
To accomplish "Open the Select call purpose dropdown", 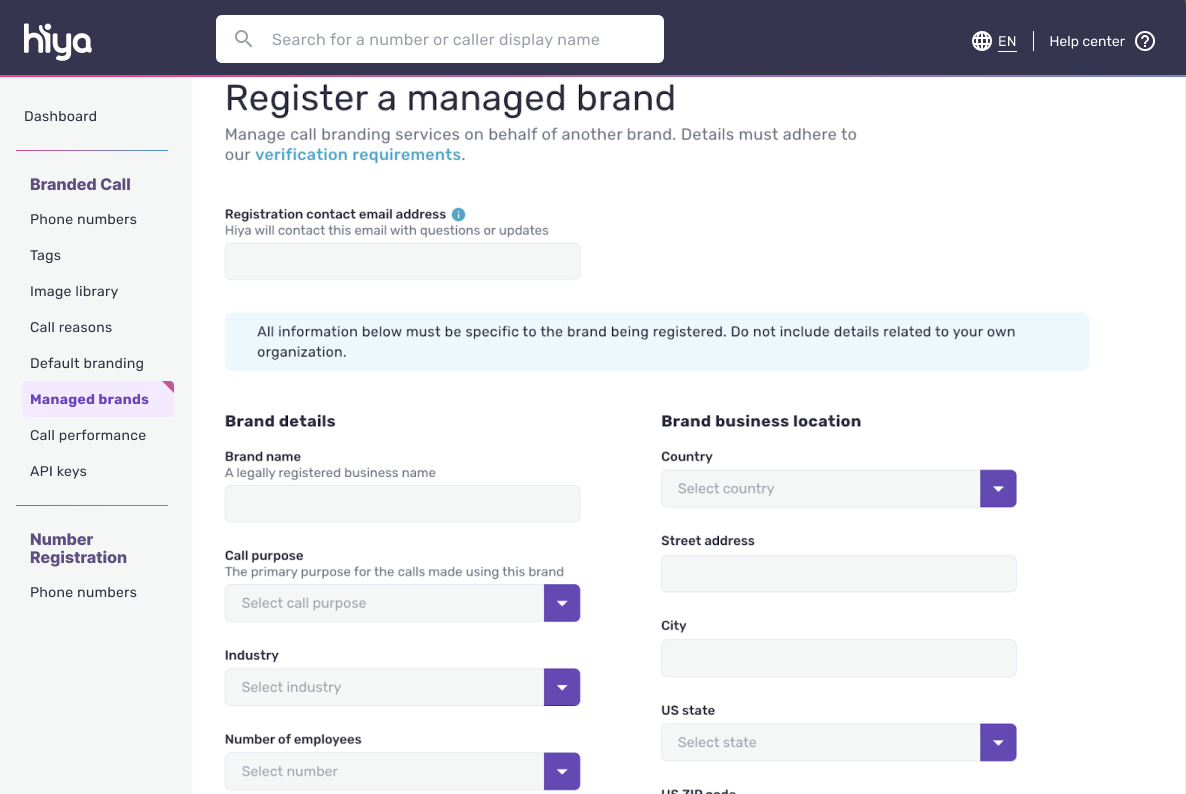I will 561,603.
